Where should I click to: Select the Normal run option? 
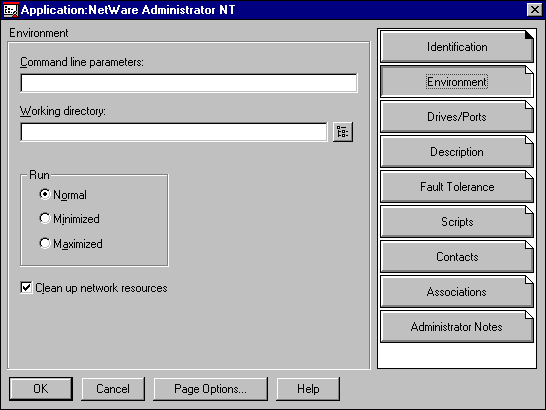[x=45, y=194]
